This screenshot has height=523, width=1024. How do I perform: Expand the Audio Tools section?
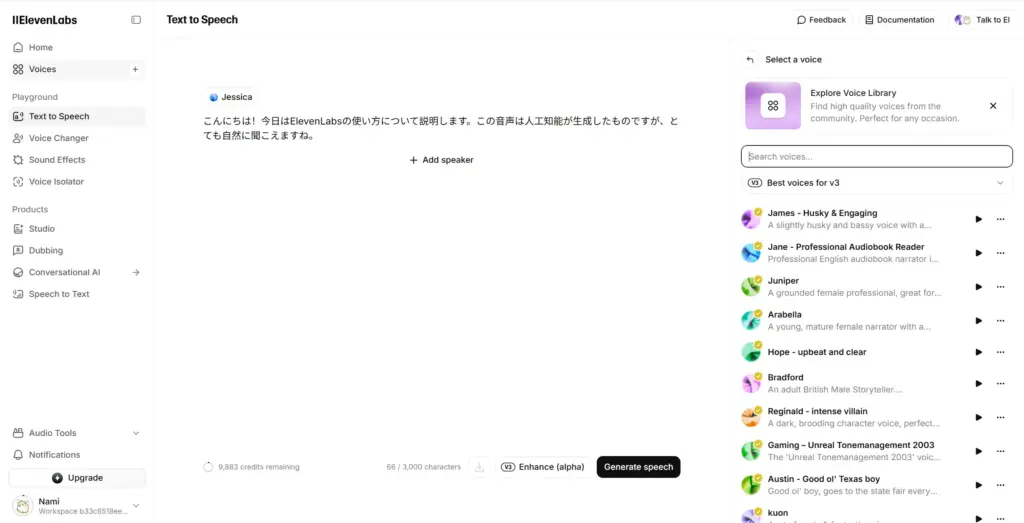[x=77, y=433]
